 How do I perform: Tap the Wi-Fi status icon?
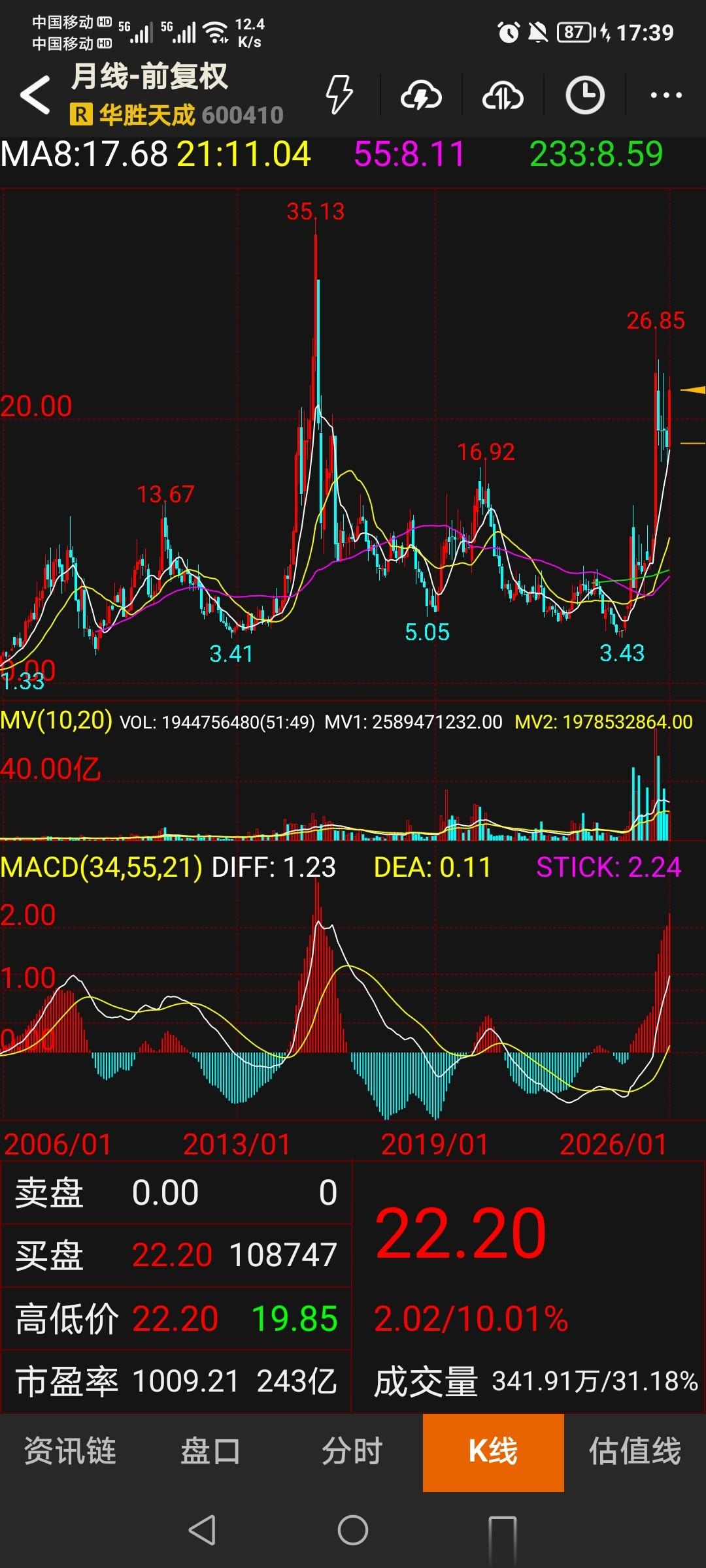coord(216,31)
